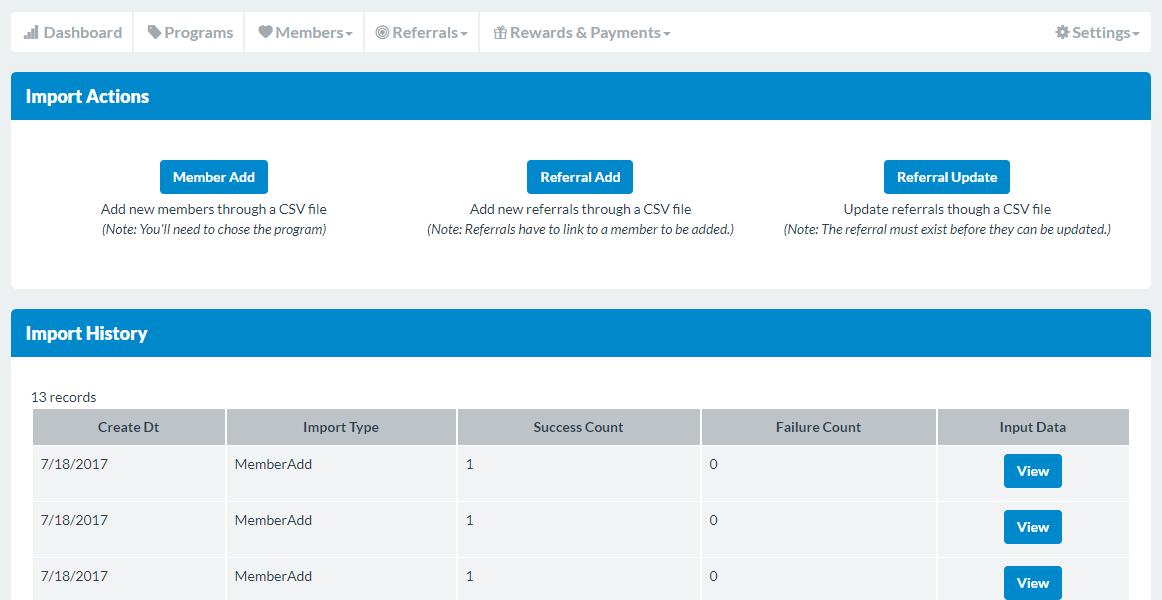Open the Rewards & Payments menu label

pyautogui.click(x=585, y=33)
